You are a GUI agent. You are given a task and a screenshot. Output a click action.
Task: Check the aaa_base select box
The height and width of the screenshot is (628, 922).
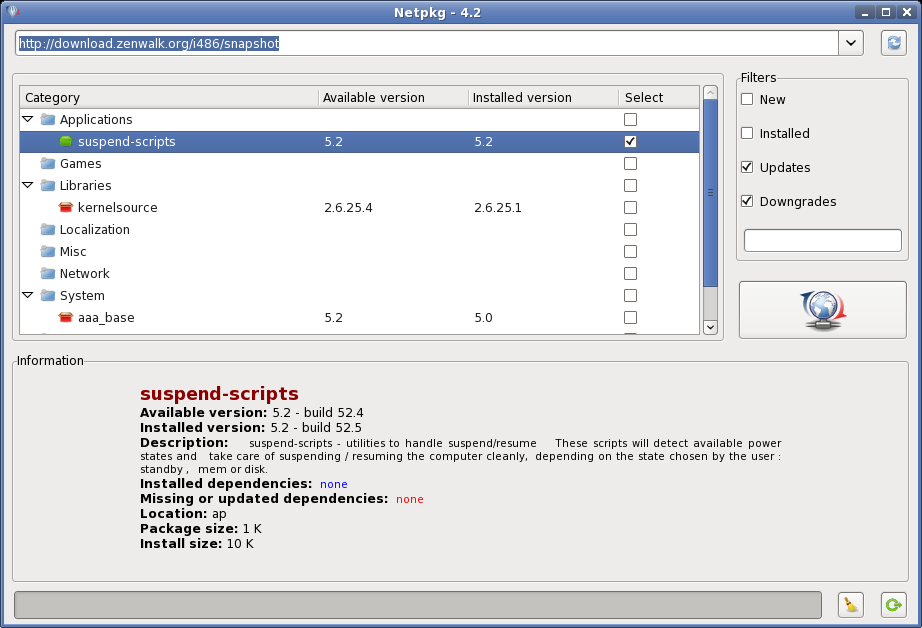click(x=630, y=318)
